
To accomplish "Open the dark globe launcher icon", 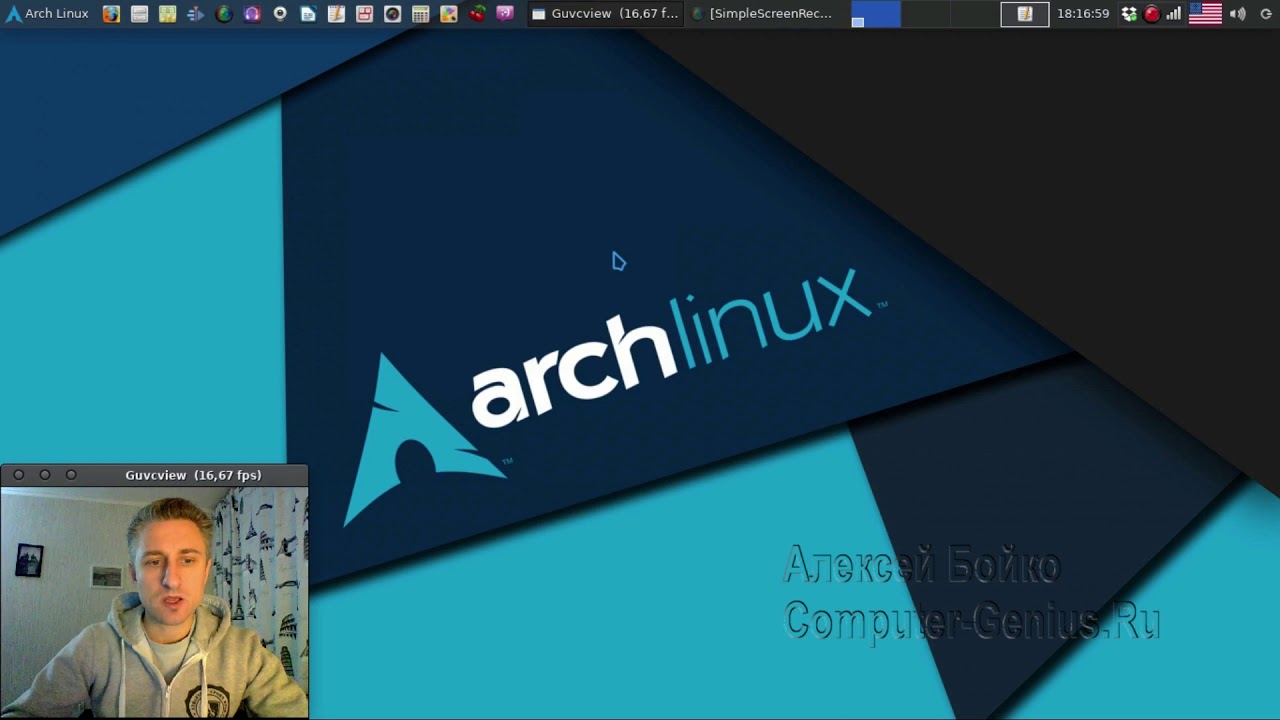I will pyautogui.click(x=223, y=14).
